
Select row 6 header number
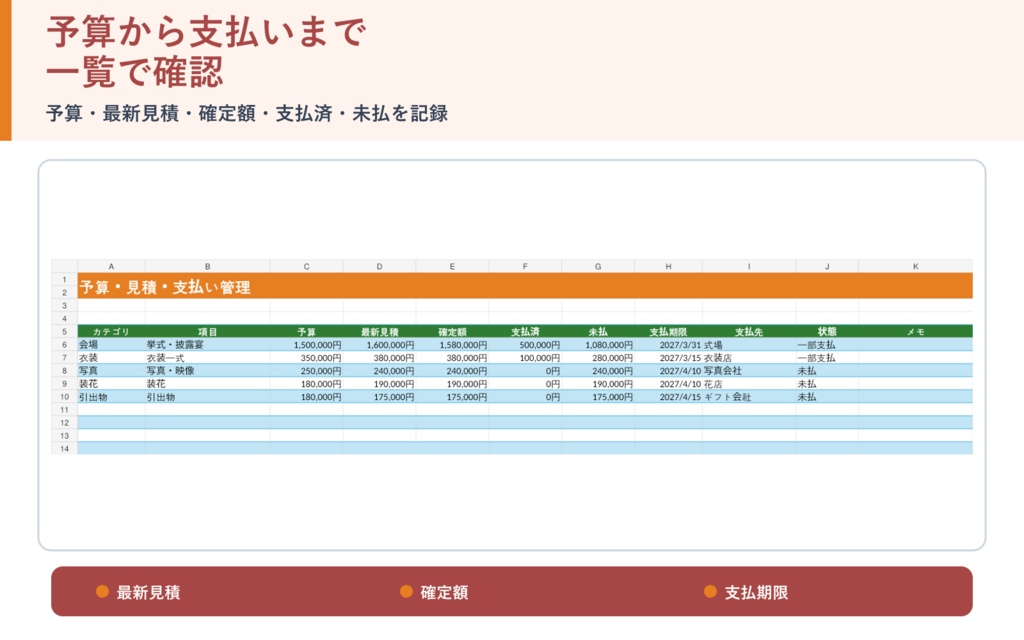[64, 345]
